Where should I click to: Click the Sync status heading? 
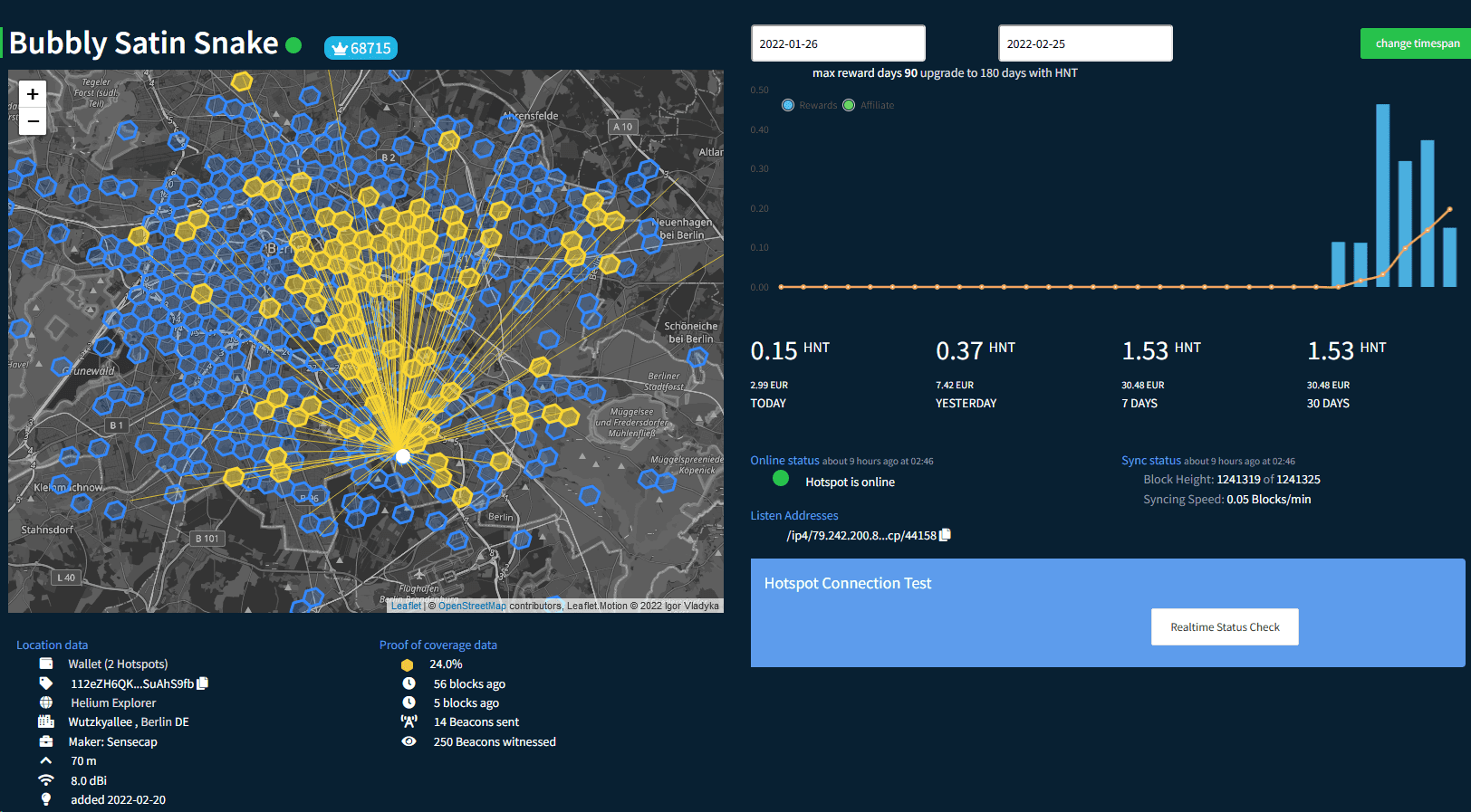1151,460
